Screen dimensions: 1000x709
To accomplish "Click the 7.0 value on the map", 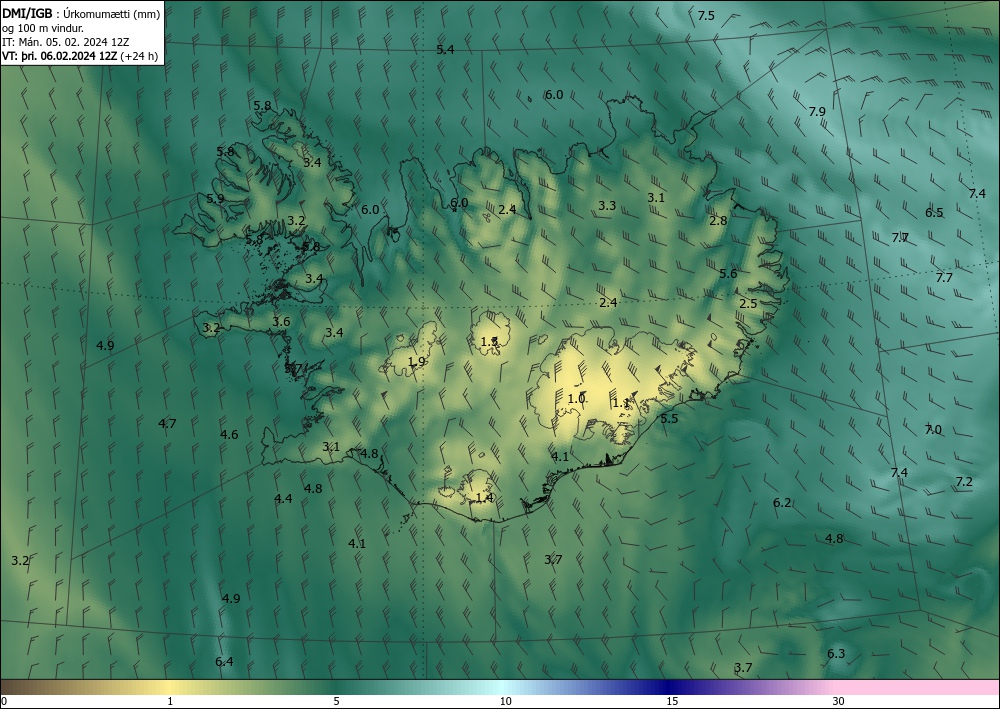I will [x=933, y=430].
